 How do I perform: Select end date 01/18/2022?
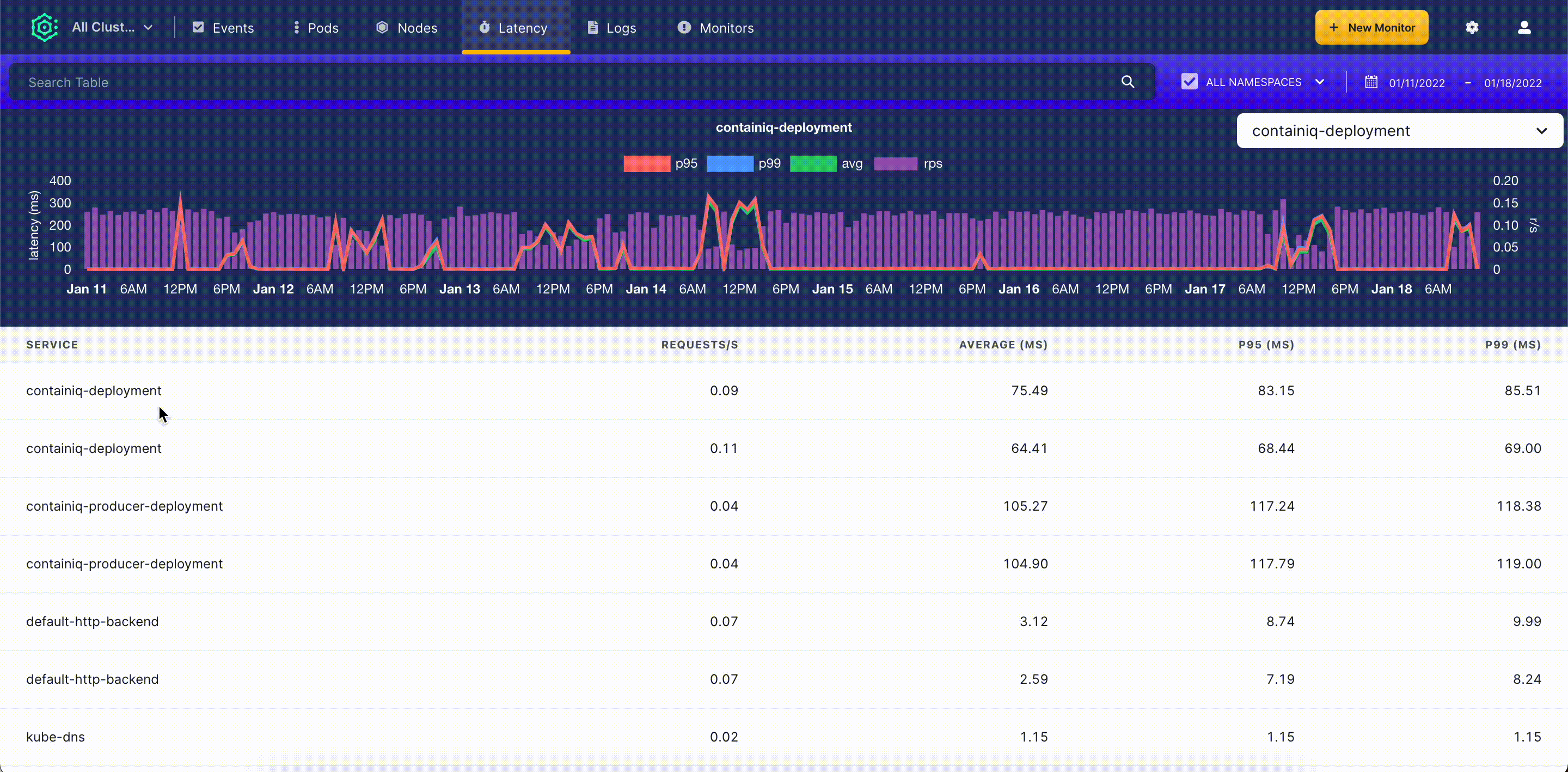point(1512,83)
